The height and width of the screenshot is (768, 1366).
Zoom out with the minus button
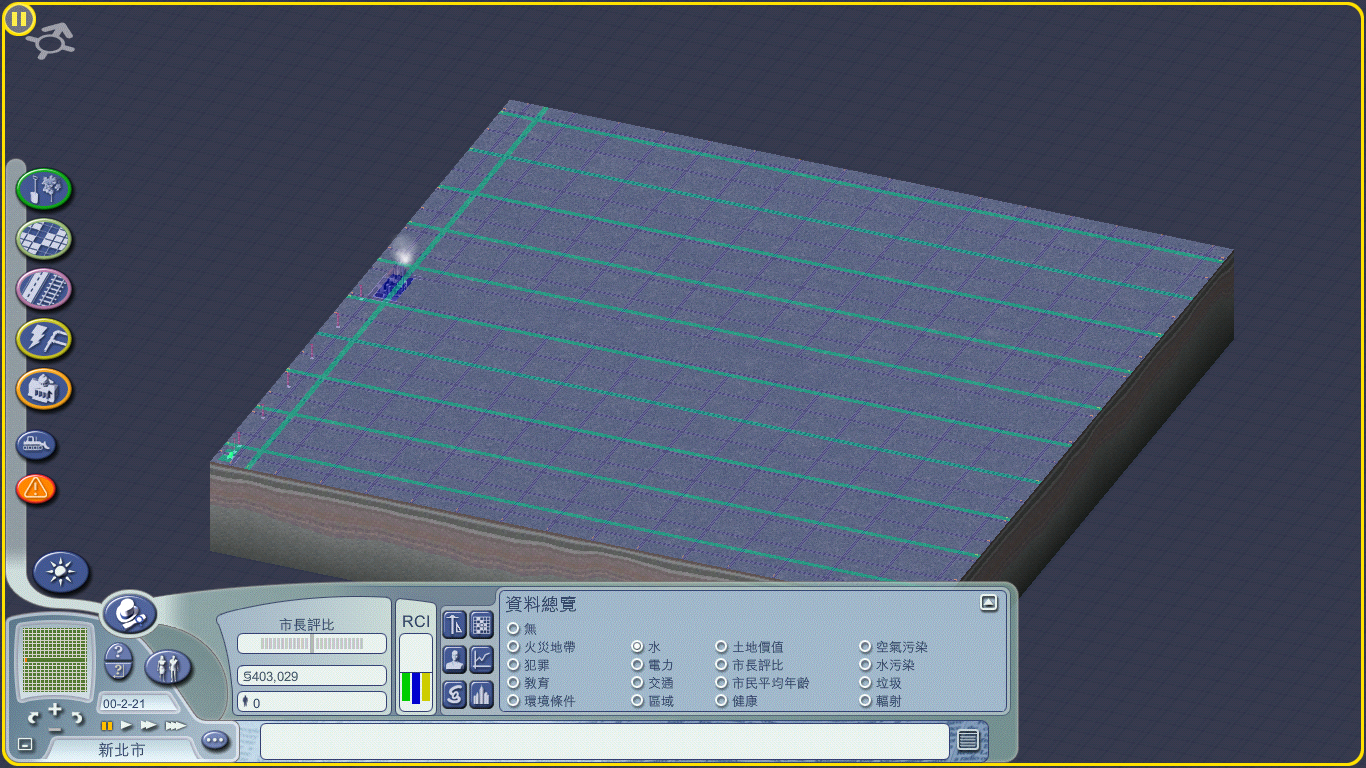coord(55,729)
